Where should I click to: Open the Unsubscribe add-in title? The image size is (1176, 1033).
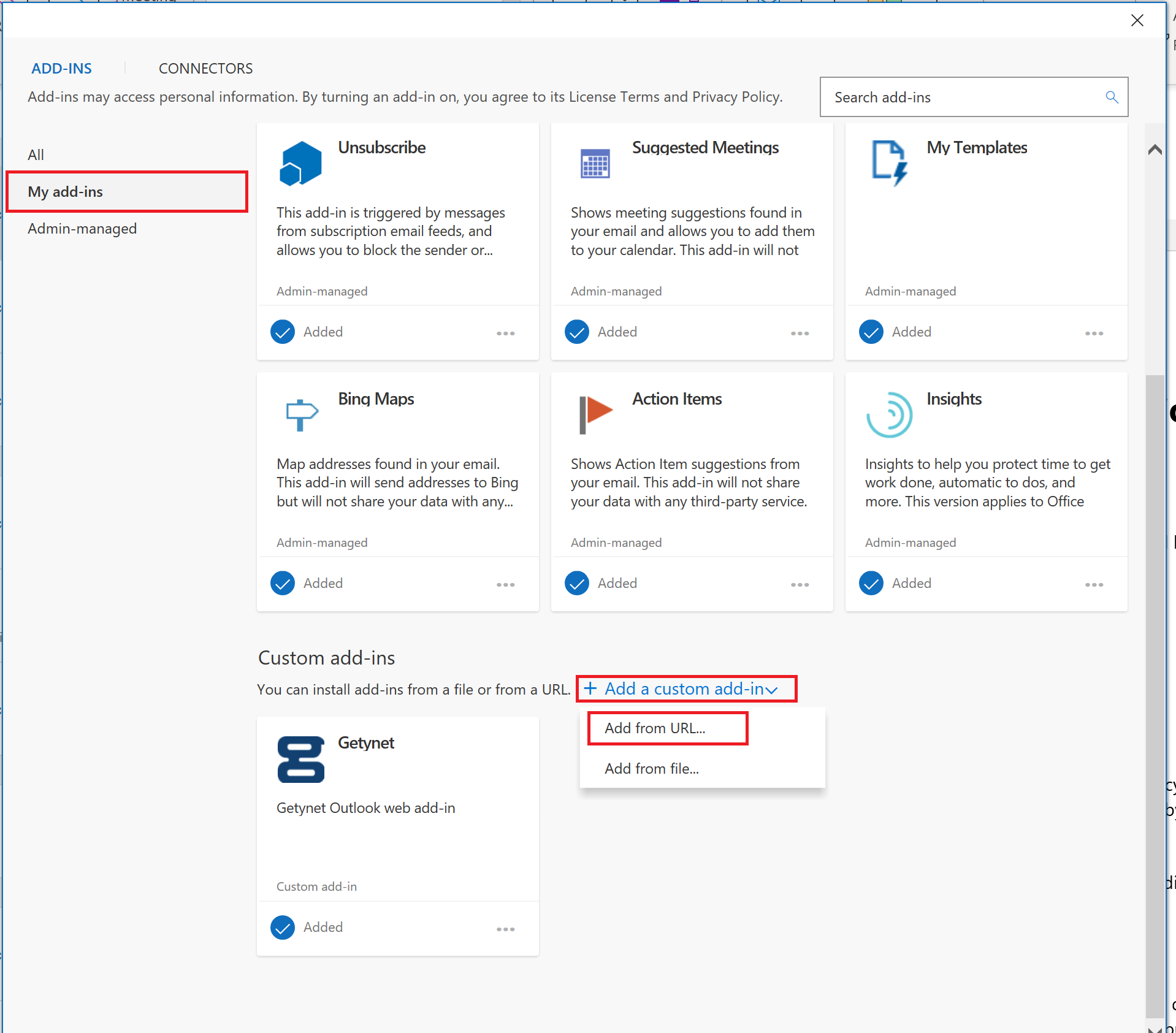pos(382,148)
